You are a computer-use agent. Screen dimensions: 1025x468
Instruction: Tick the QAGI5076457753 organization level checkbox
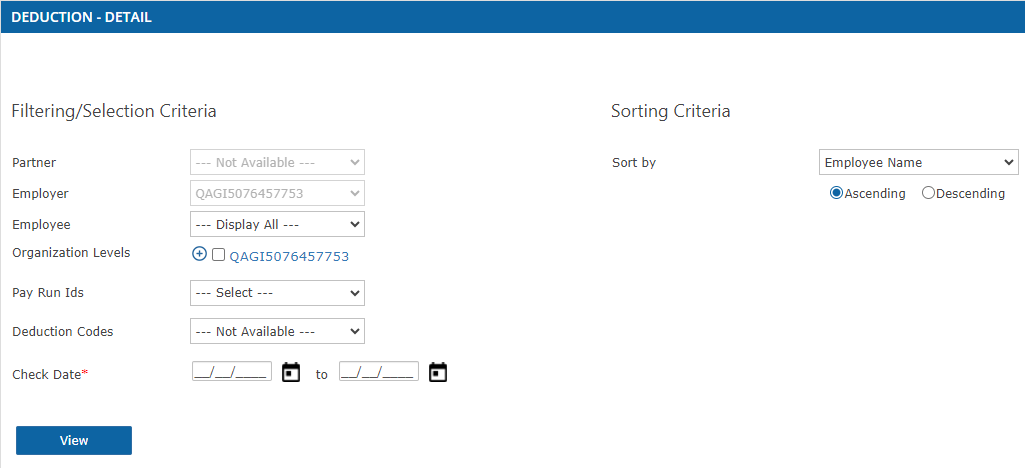pos(219,255)
